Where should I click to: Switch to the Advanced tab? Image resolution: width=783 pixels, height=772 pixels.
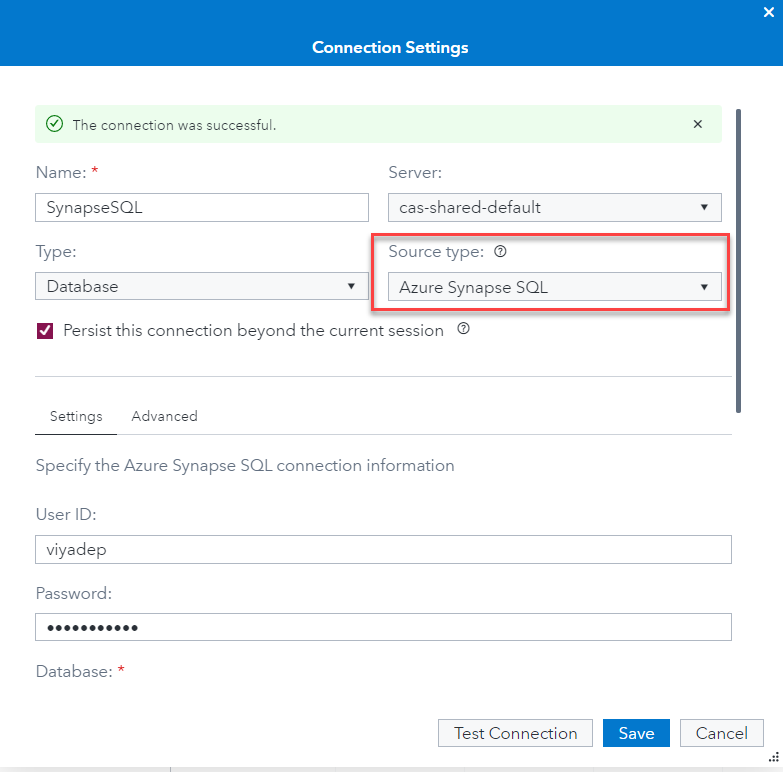click(164, 416)
